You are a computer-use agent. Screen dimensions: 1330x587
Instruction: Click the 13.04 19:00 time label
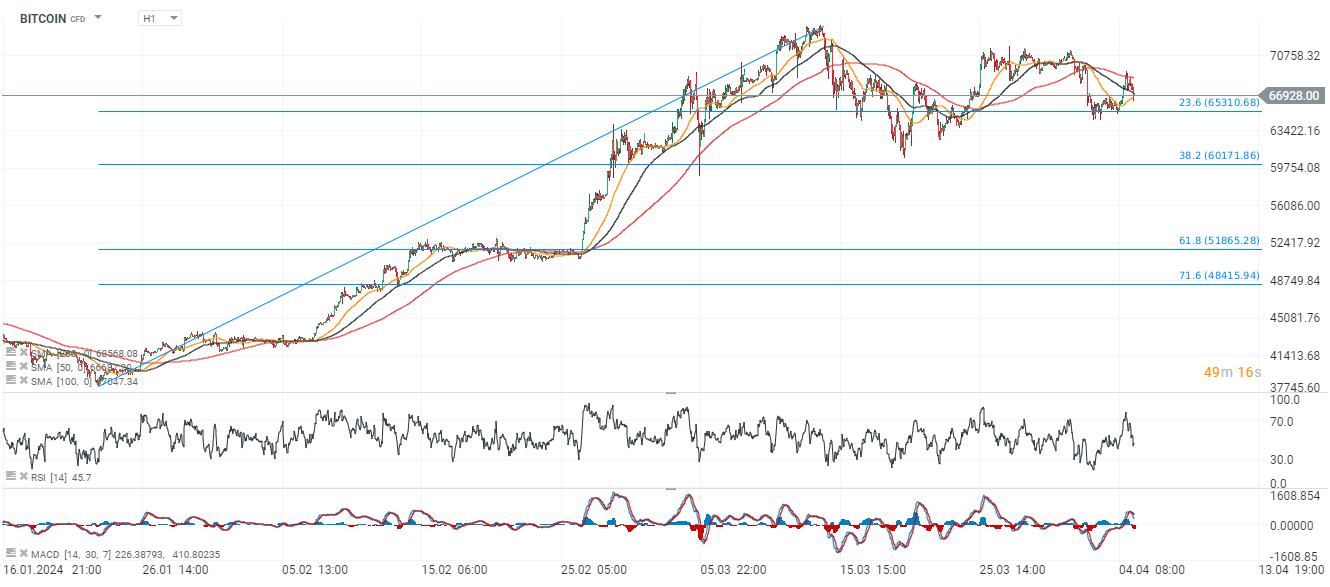1293,570
